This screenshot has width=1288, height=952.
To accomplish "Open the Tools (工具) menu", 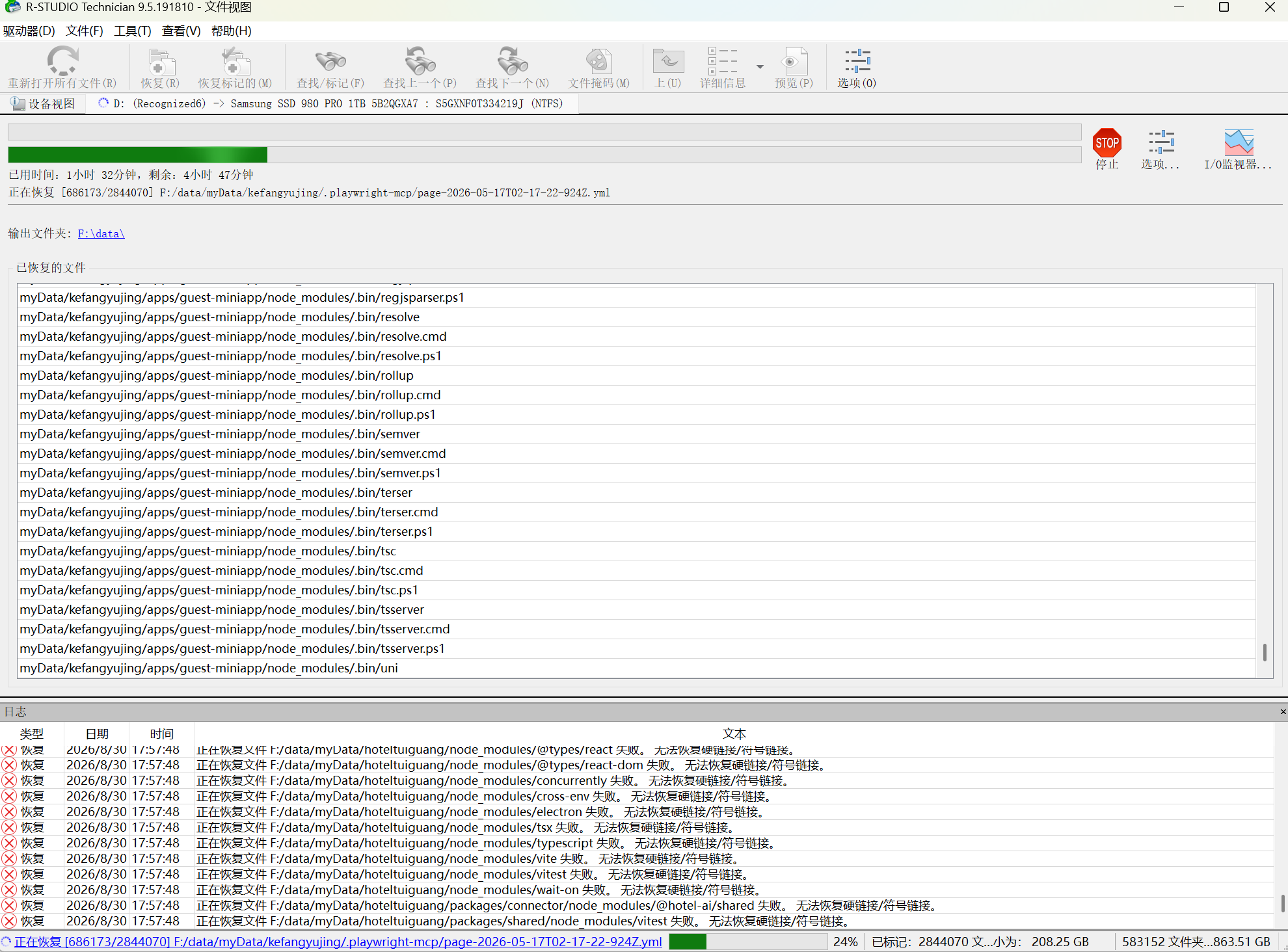I will [133, 31].
